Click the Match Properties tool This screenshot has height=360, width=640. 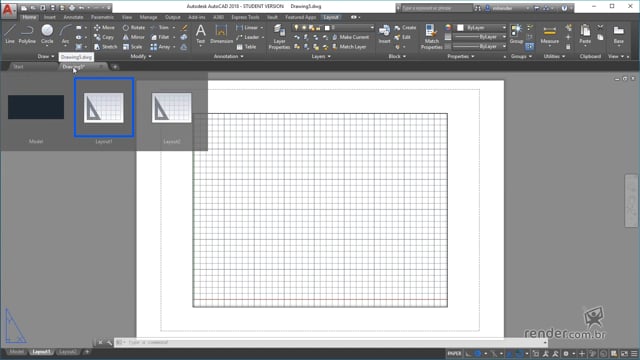tap(431, 37)
